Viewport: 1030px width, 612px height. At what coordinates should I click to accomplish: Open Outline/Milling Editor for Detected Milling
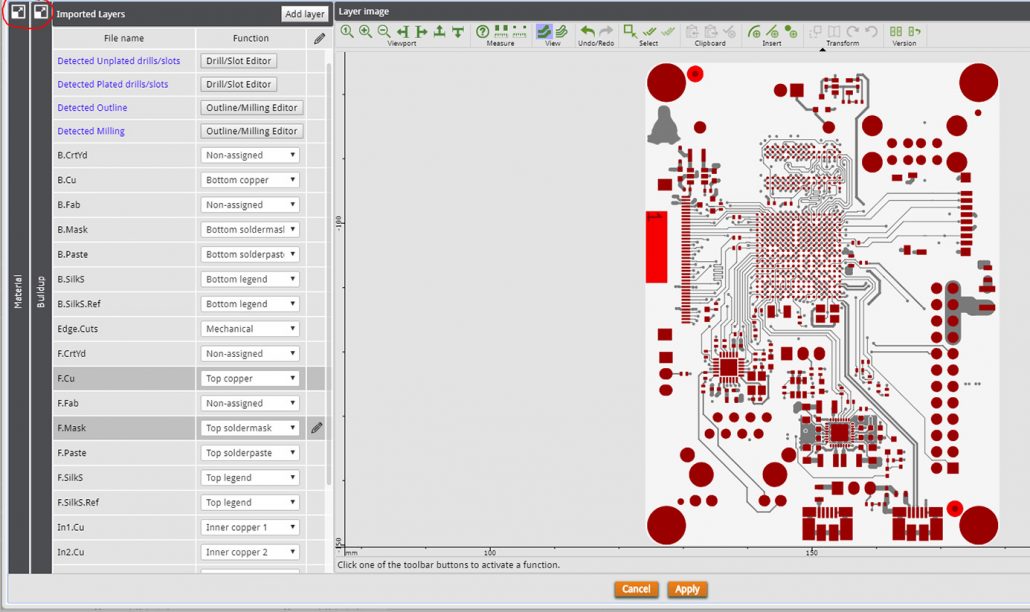[x=252, y=131]
